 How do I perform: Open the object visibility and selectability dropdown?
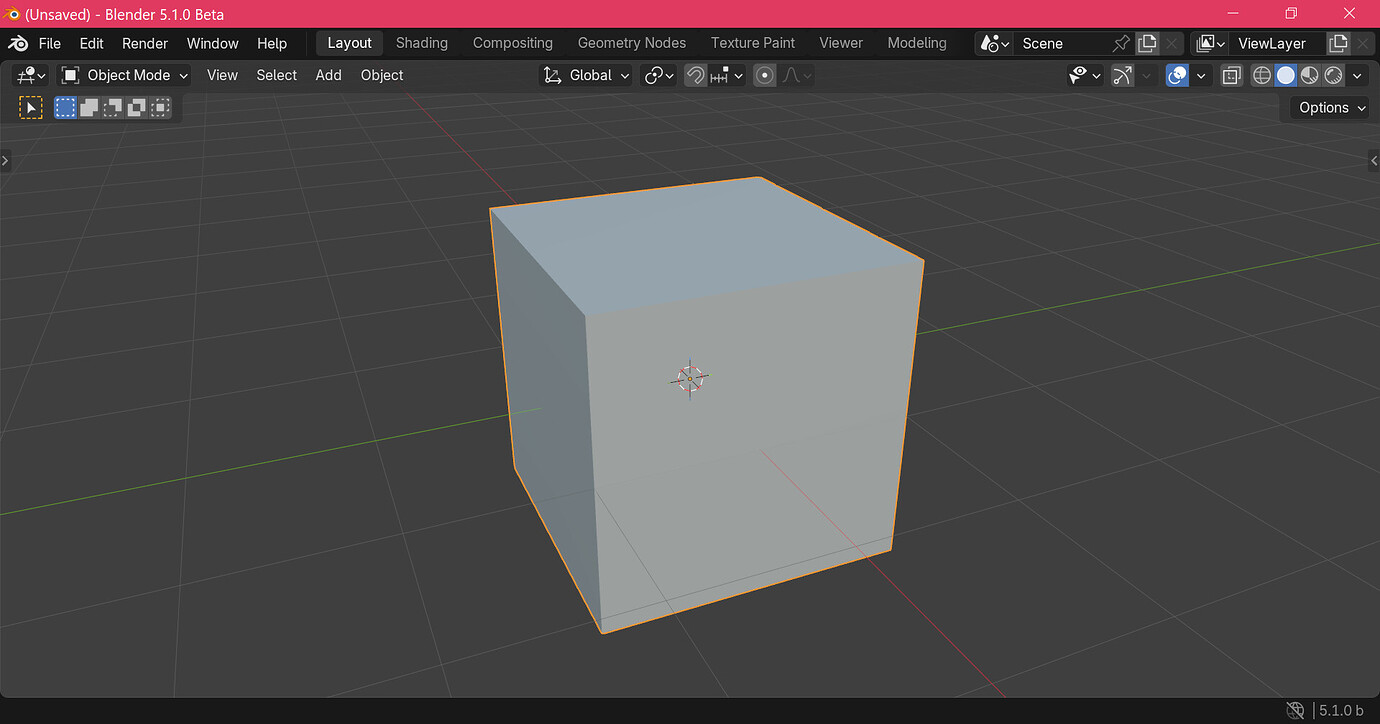(x=1085, y=75)
